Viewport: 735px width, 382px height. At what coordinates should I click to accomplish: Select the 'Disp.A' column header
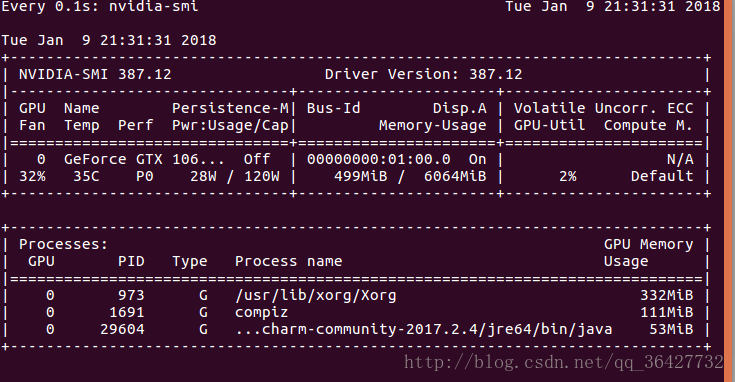(459, 109)
